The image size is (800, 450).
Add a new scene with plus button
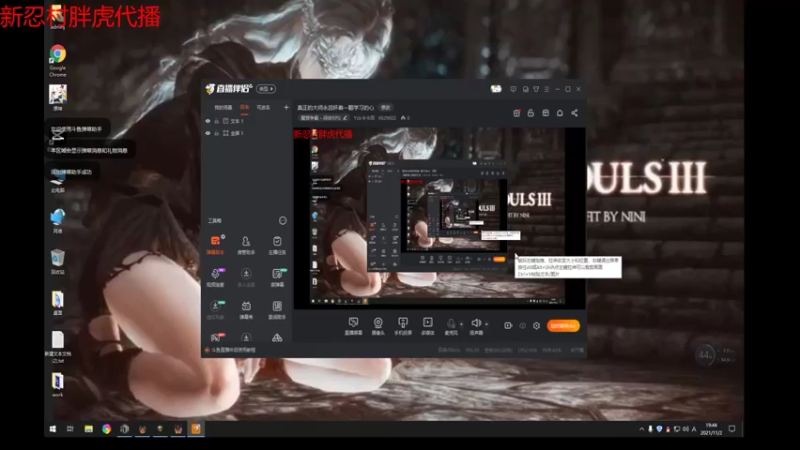point(286,107)
